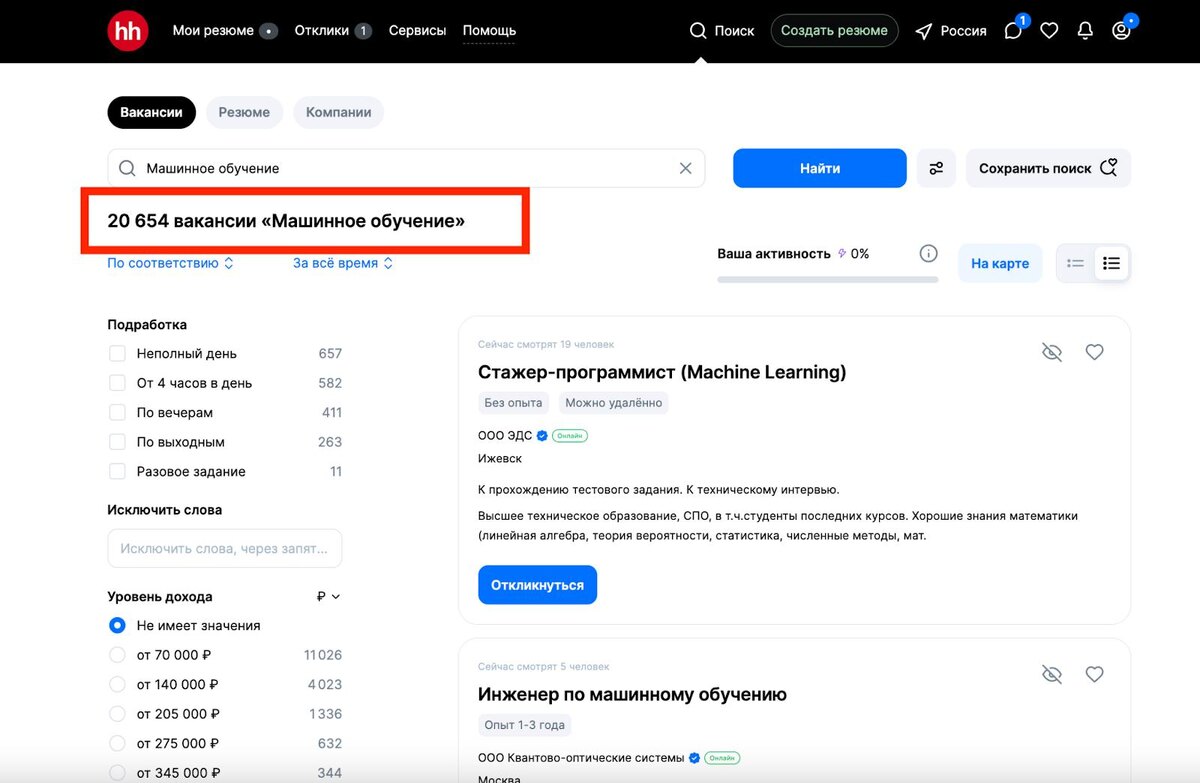Viewport: 1200px width, 783px height.
Task: Open Сервисы menu item
Action: point(417,30)
